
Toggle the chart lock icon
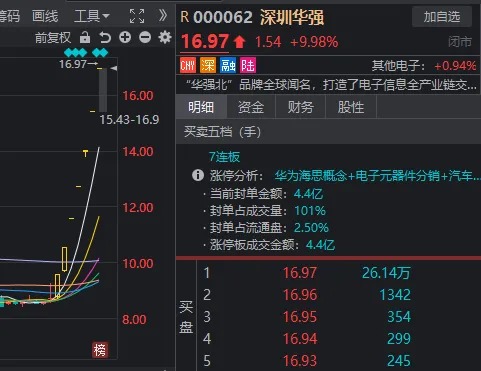point(85,37)
